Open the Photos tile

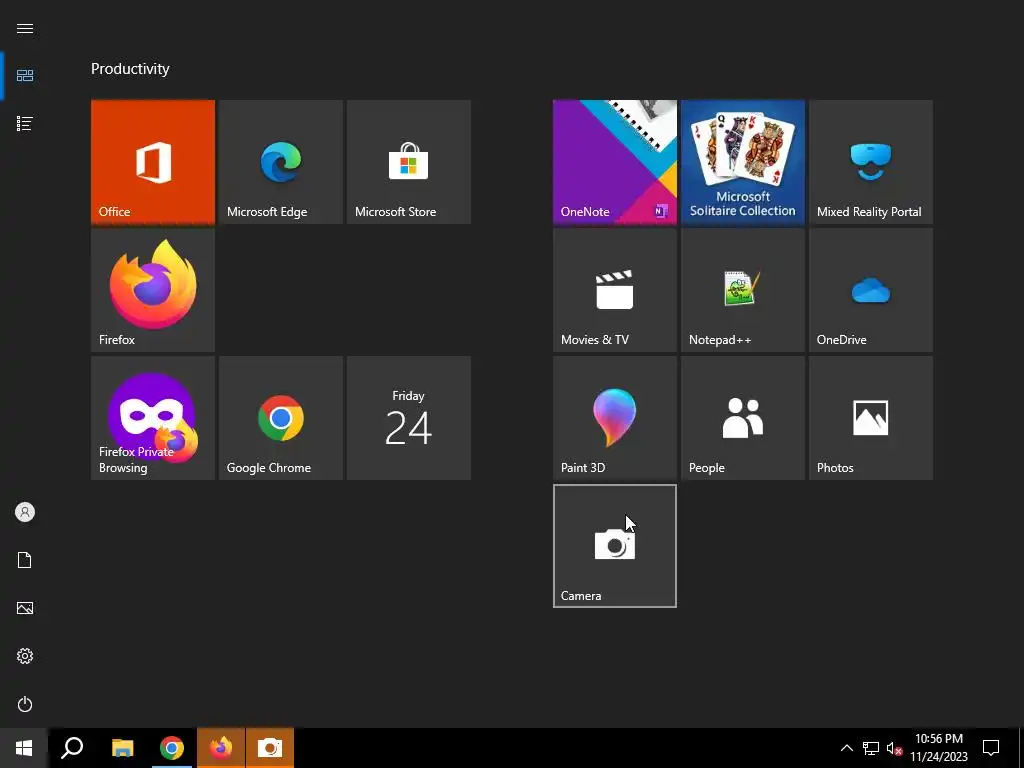[x=871, y=418]
